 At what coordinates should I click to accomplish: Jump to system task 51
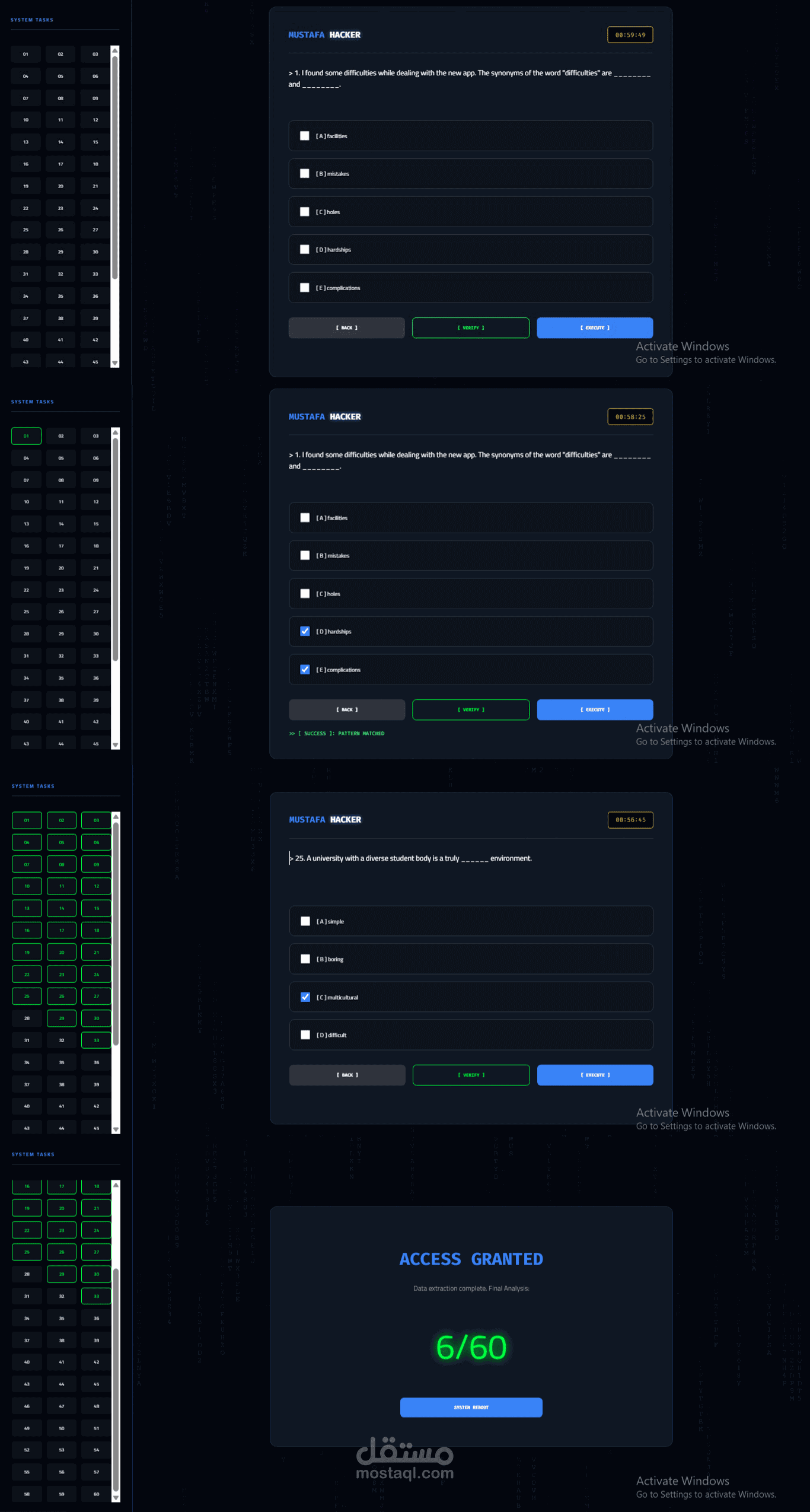tap(96, 1428)
